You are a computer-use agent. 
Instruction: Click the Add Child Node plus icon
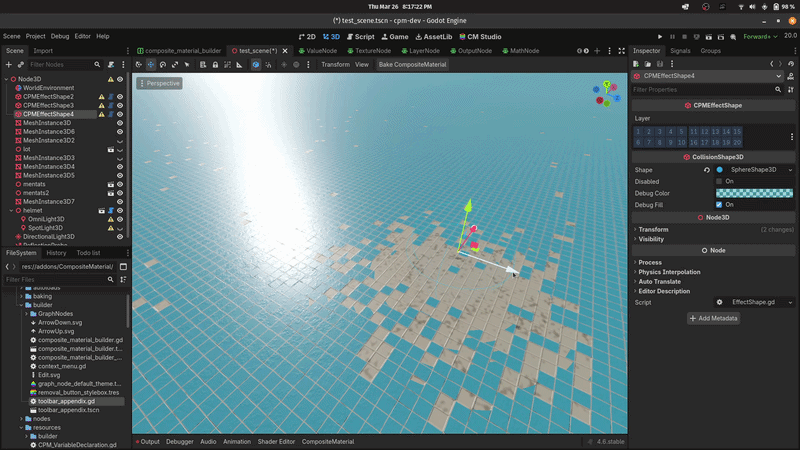(9, 64)
